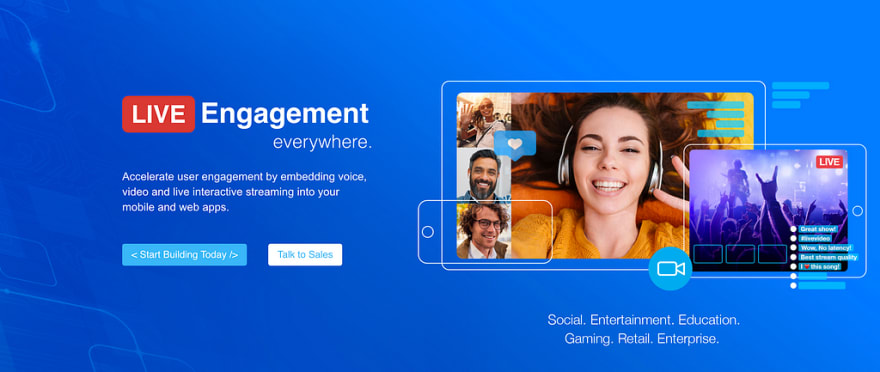Image resolution: width=880 pixels, height=372 pixels.
Task: Click the 'Best stream quality' chat comment
Action: coord(828,257)
